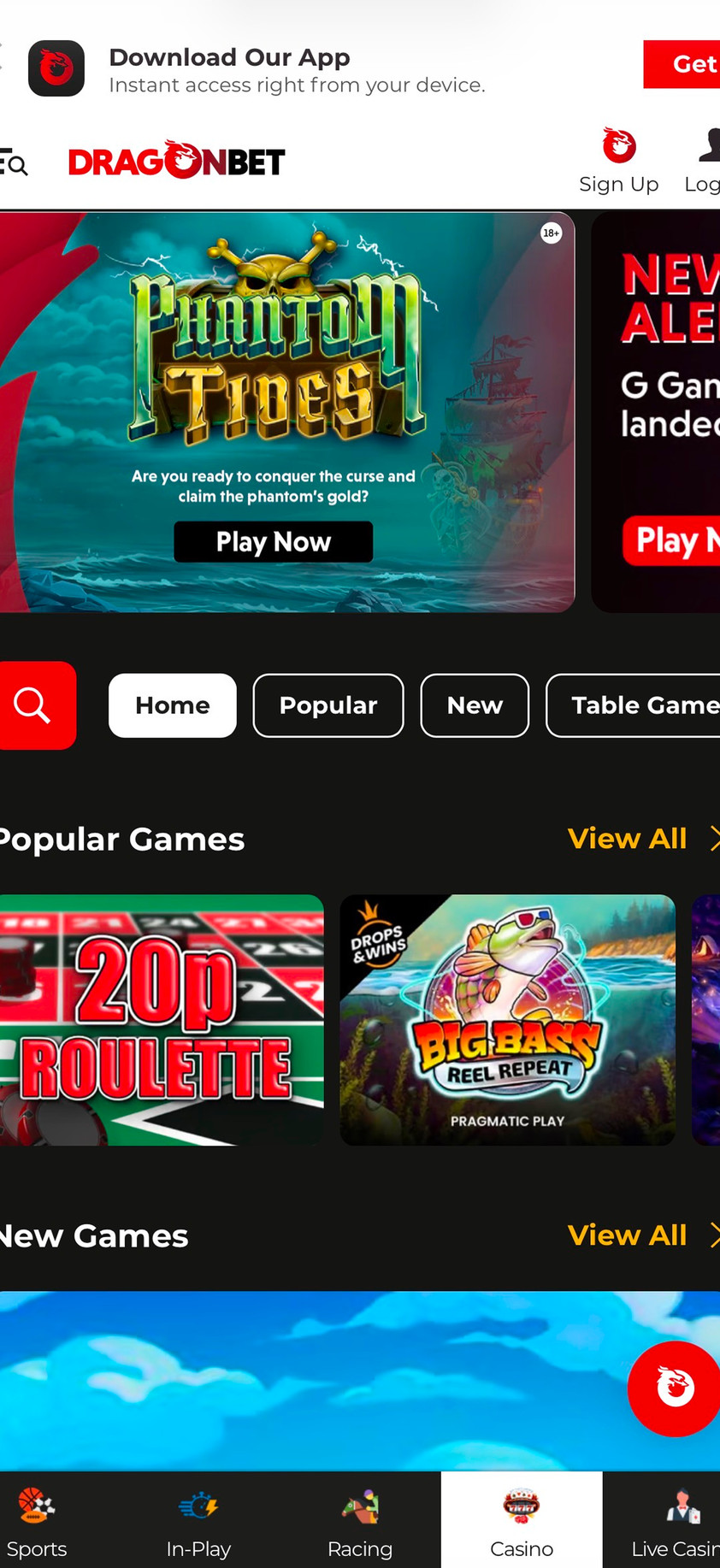This screenshot has width=720, height=1568.
Task: Expand New Games View All arrow
Action: (x=715, y=1235)
